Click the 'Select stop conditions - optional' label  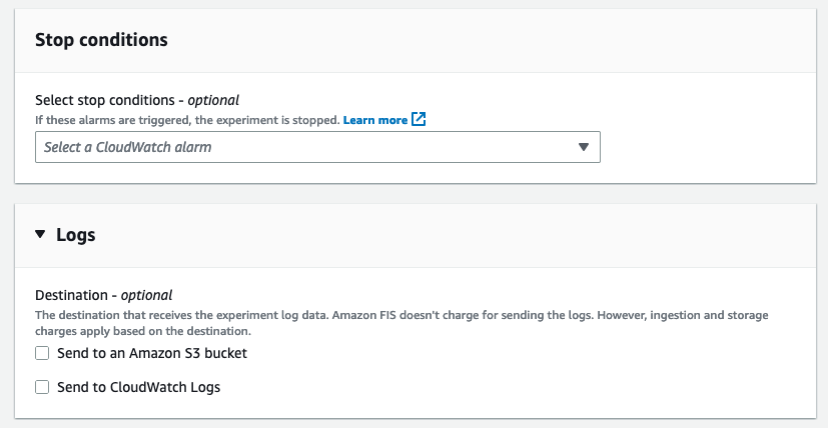coord(138,100)
